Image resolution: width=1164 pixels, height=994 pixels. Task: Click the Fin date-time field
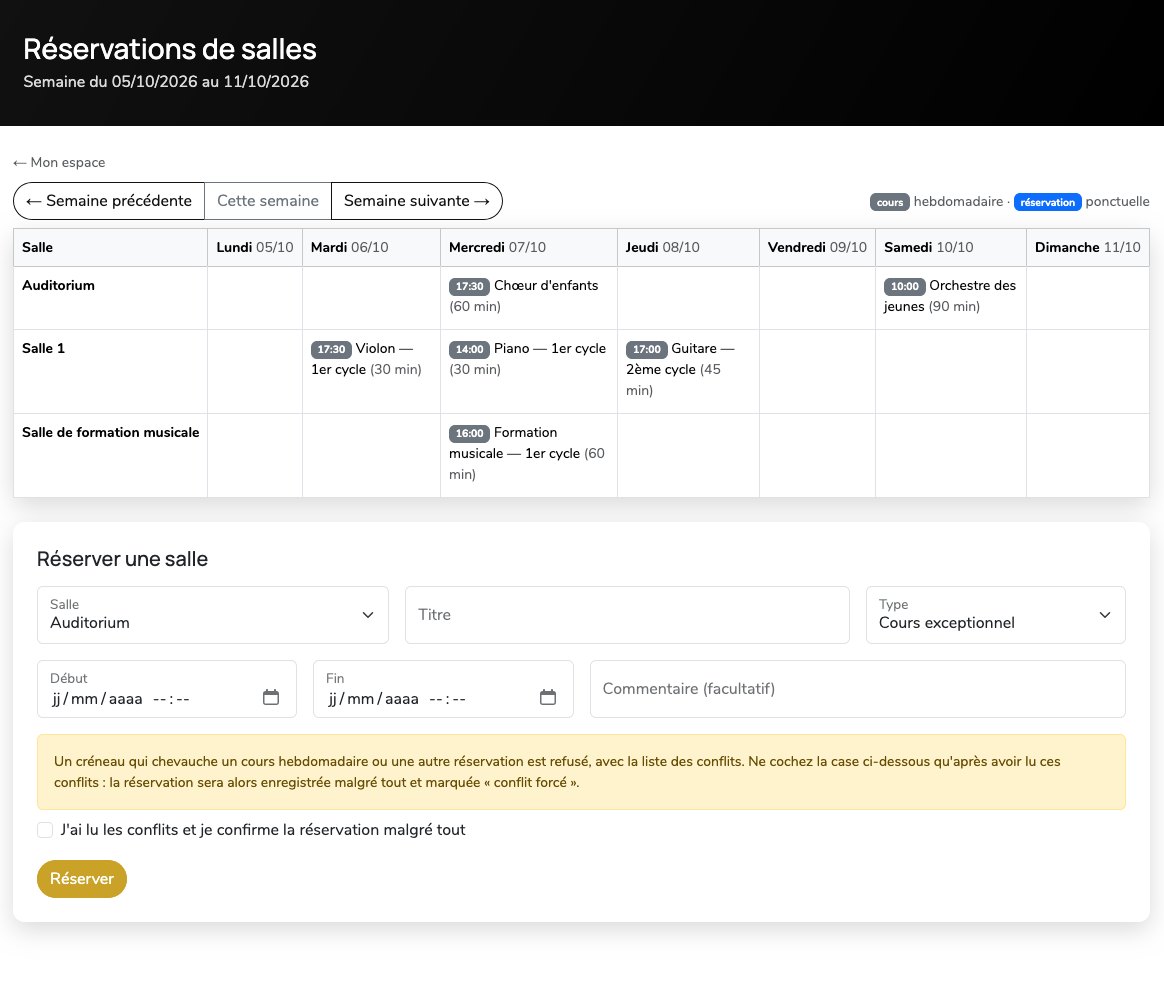(x=443, y=689)
